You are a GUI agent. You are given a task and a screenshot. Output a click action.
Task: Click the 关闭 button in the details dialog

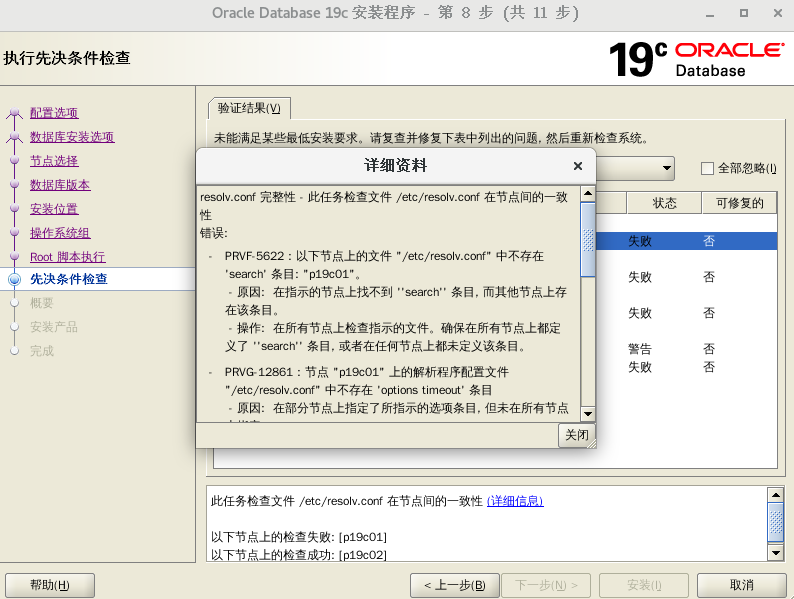tap(577, 435)
